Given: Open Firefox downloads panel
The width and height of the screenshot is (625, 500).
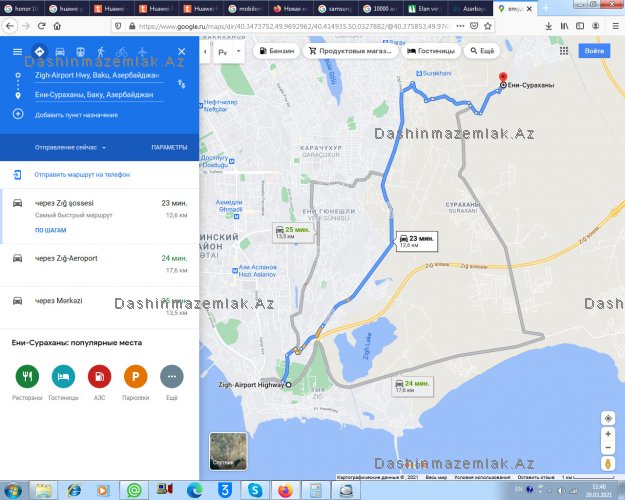Looking at the screenshot, I should tap(548, 26).
